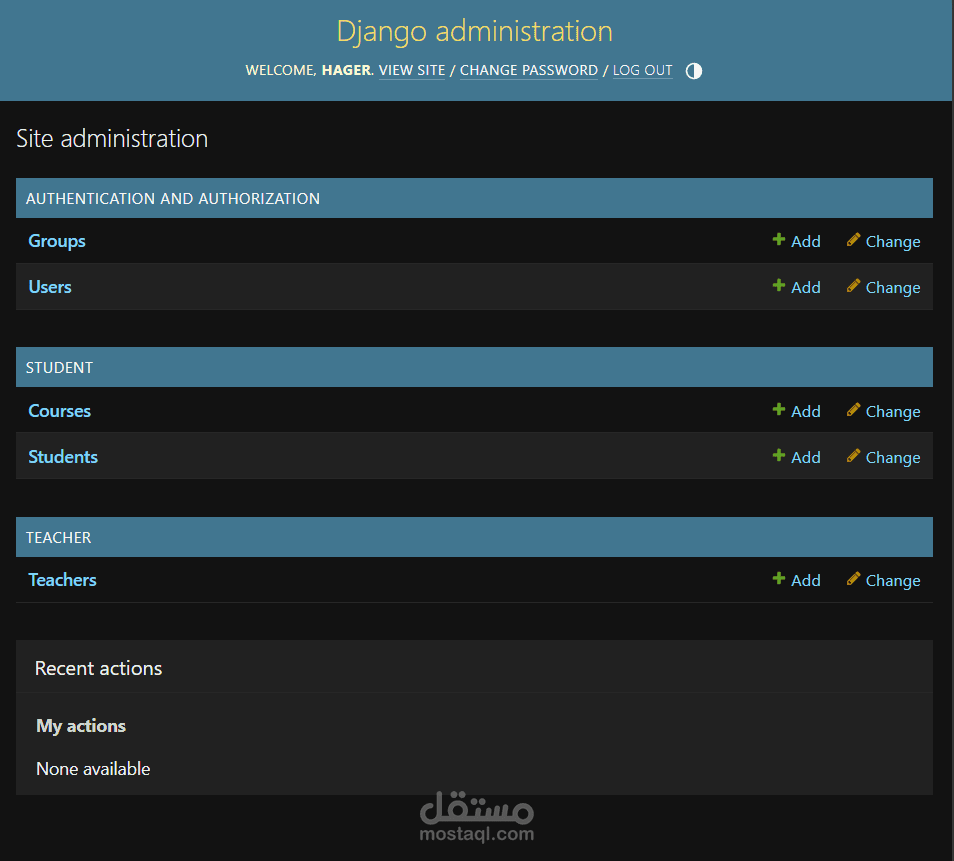
Task: Add a new teacher via Add text
Action: coord(806,580)
